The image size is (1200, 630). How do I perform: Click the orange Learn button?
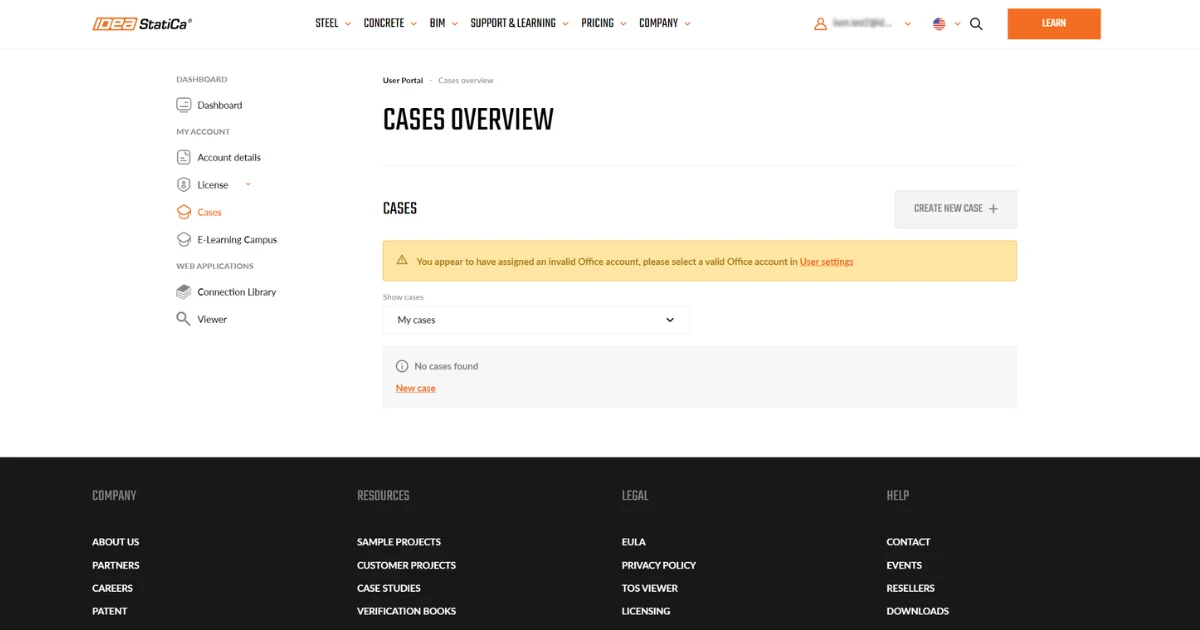(x=1054, y=24)
